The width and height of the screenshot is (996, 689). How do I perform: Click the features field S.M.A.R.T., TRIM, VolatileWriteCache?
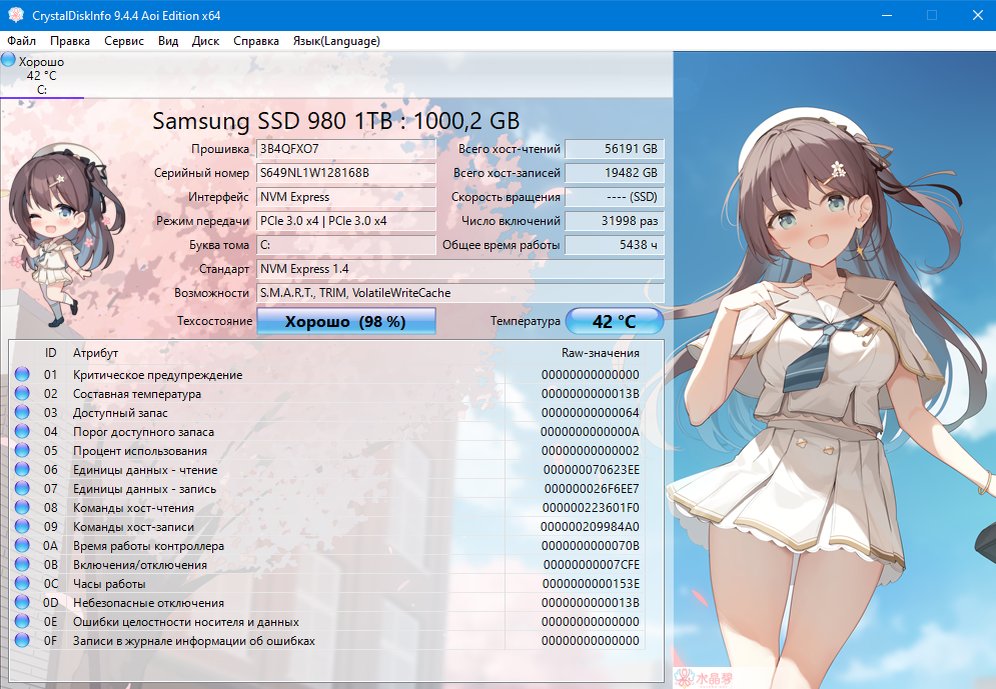pos(461,293)
